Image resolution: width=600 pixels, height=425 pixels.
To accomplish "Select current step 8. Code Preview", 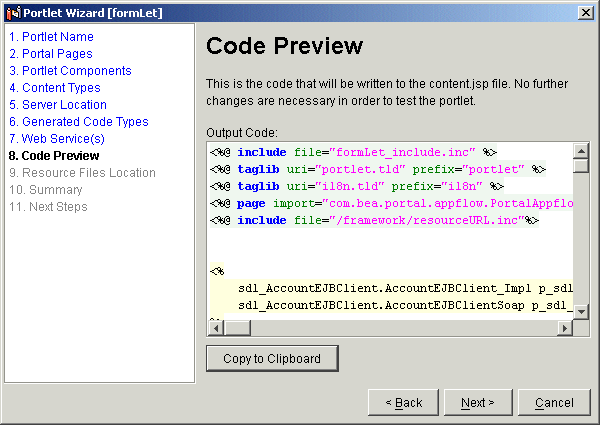I will (x=54, y=156).
